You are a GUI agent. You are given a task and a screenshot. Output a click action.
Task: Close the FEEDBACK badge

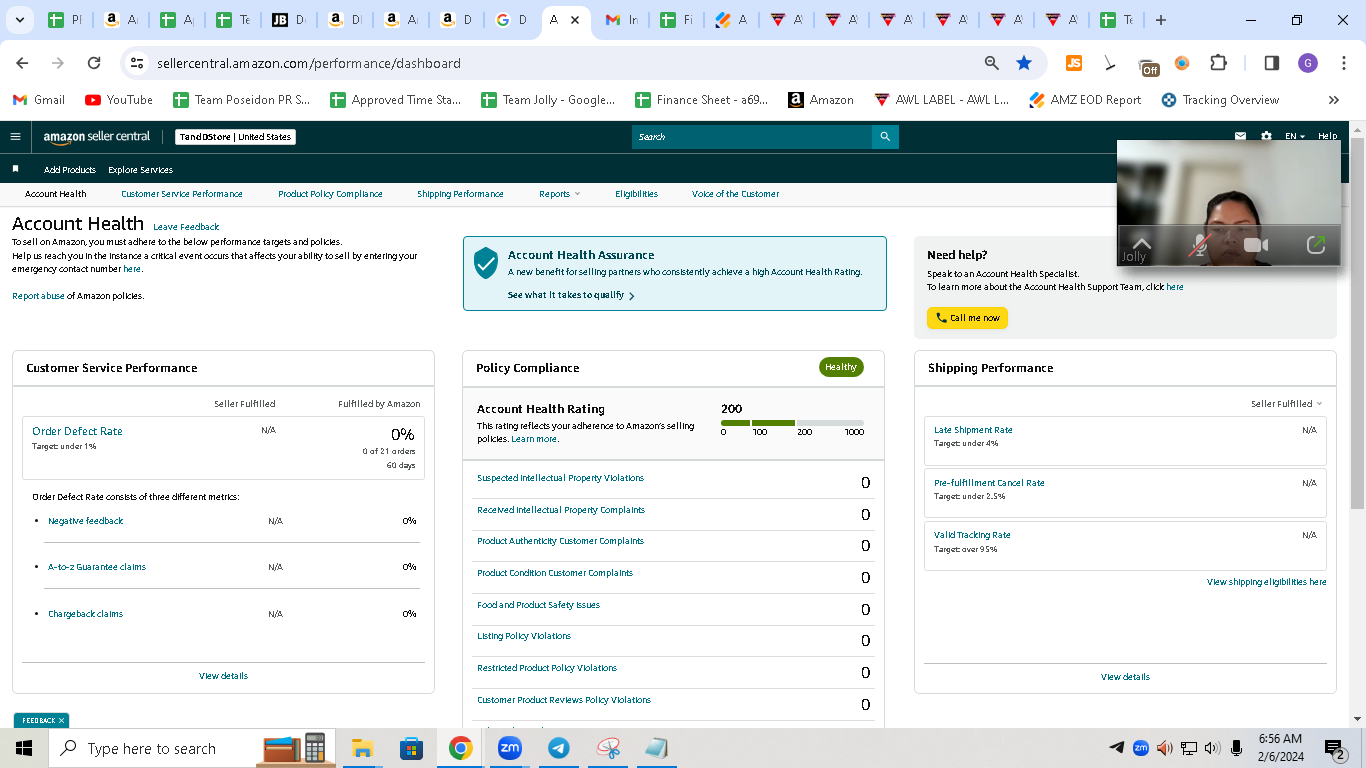61,720
